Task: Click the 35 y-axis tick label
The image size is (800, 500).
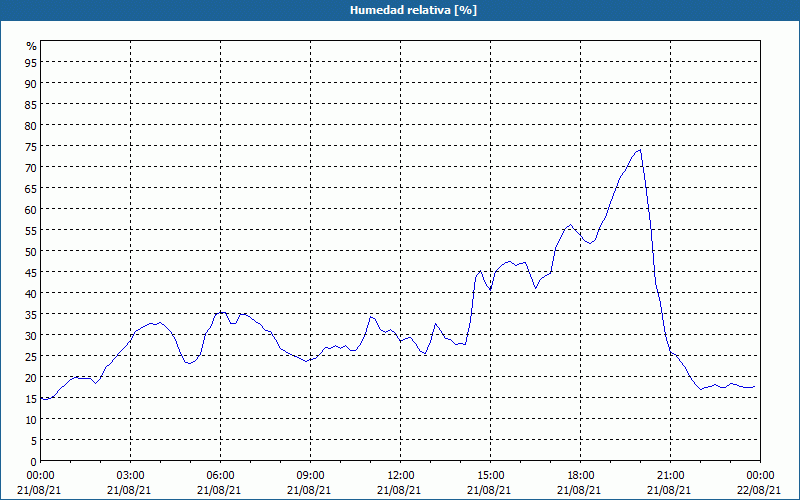Action: (x=31, y=314)
